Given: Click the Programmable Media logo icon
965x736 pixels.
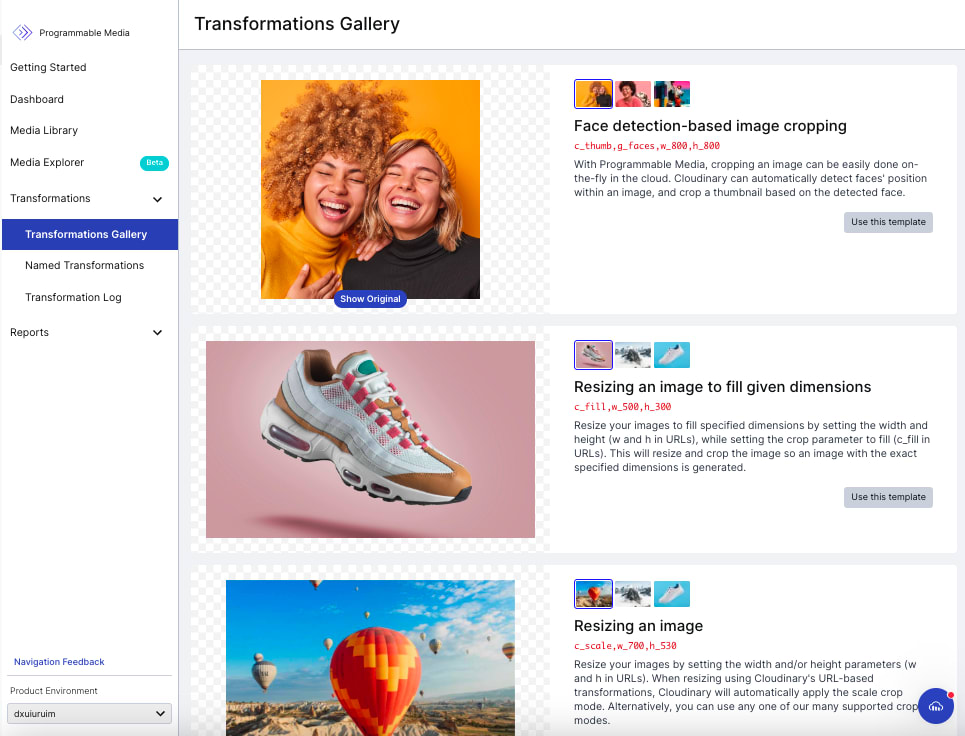Looking at the screenshot, I should click(23, 33).
